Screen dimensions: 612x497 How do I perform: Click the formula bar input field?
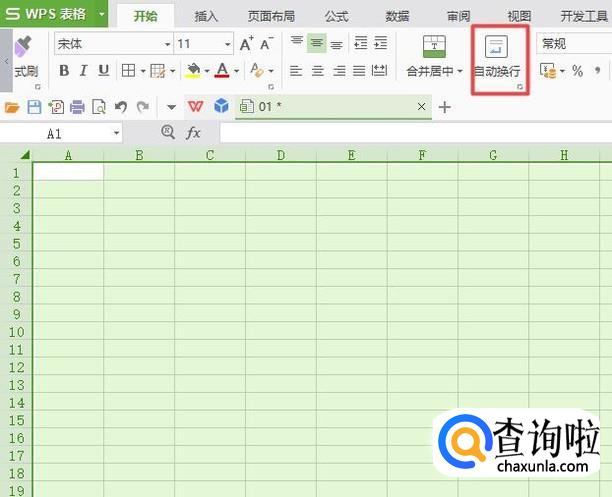416,133
